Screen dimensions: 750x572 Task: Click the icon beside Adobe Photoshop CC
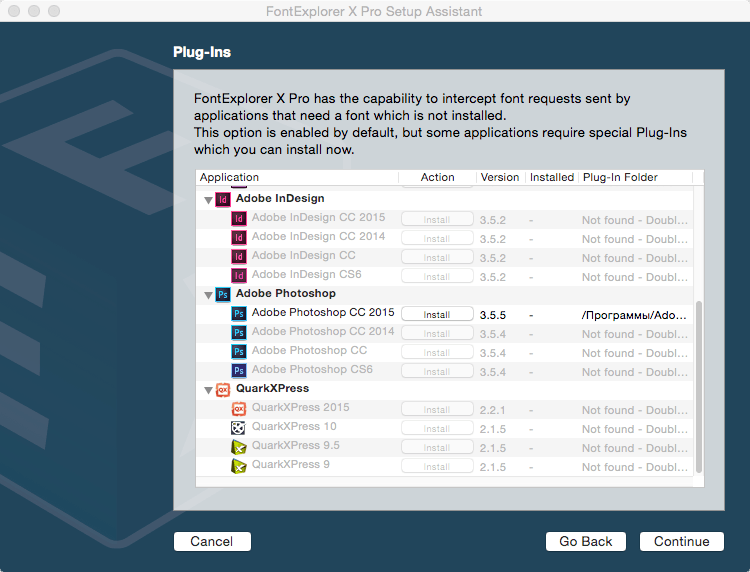click(x=239, y=352)
